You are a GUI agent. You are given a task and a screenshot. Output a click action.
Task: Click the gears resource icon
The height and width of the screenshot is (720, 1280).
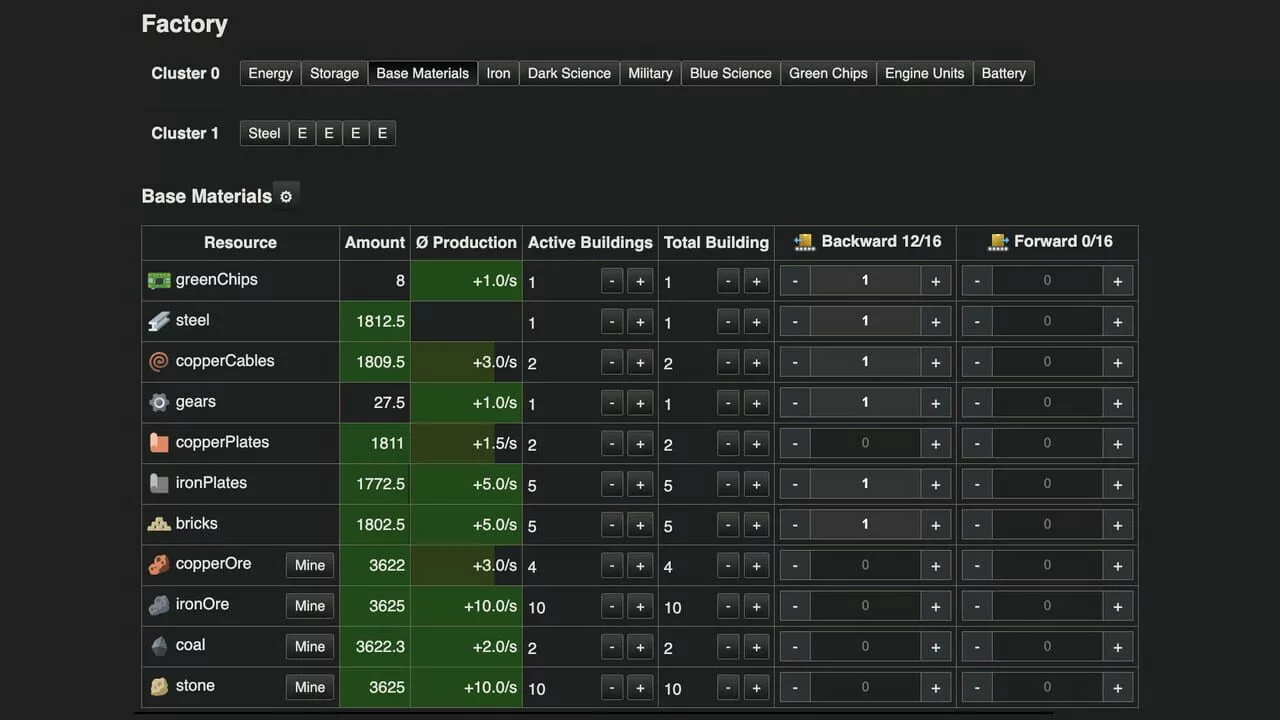tap(159, 402)
